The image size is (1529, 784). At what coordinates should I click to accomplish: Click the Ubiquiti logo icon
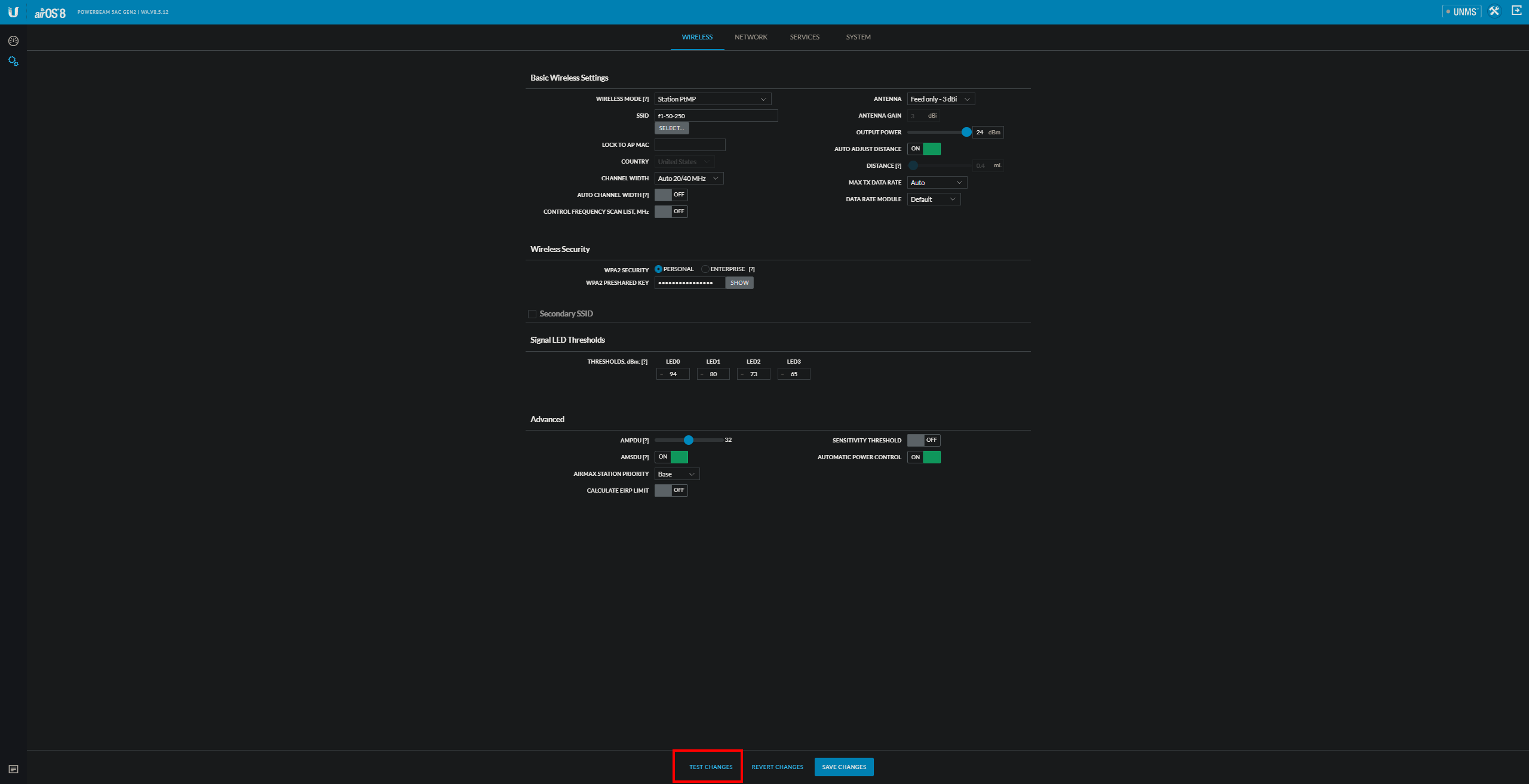click(x=13, y=12)
